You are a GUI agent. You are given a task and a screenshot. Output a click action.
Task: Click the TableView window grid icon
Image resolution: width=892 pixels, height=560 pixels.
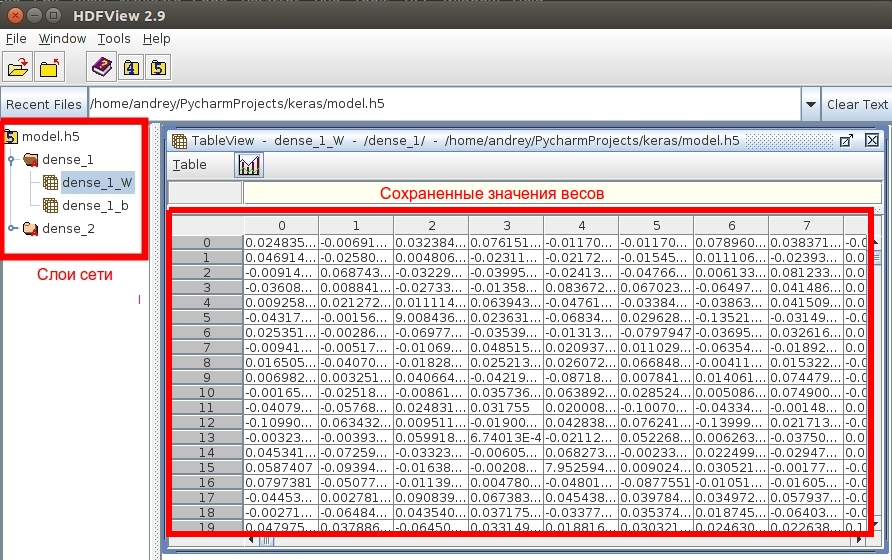tap(180, 141)
